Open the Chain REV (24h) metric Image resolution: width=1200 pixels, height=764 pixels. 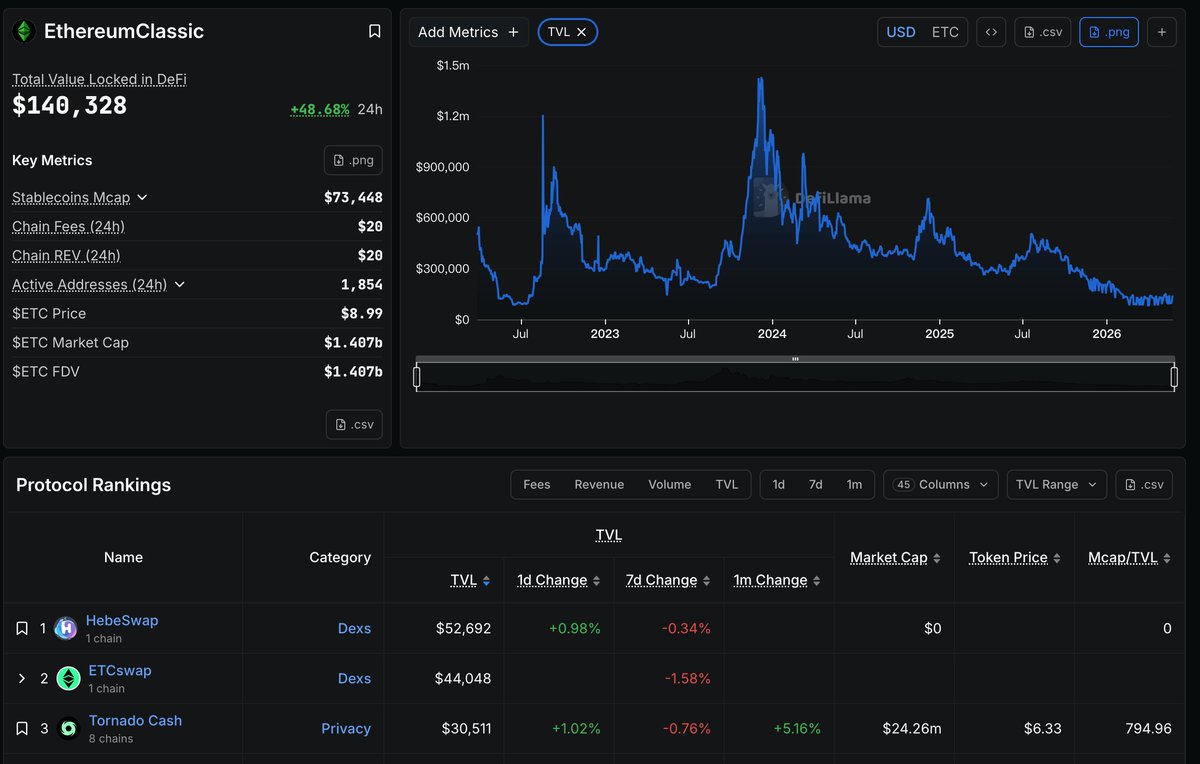point(66,256)
